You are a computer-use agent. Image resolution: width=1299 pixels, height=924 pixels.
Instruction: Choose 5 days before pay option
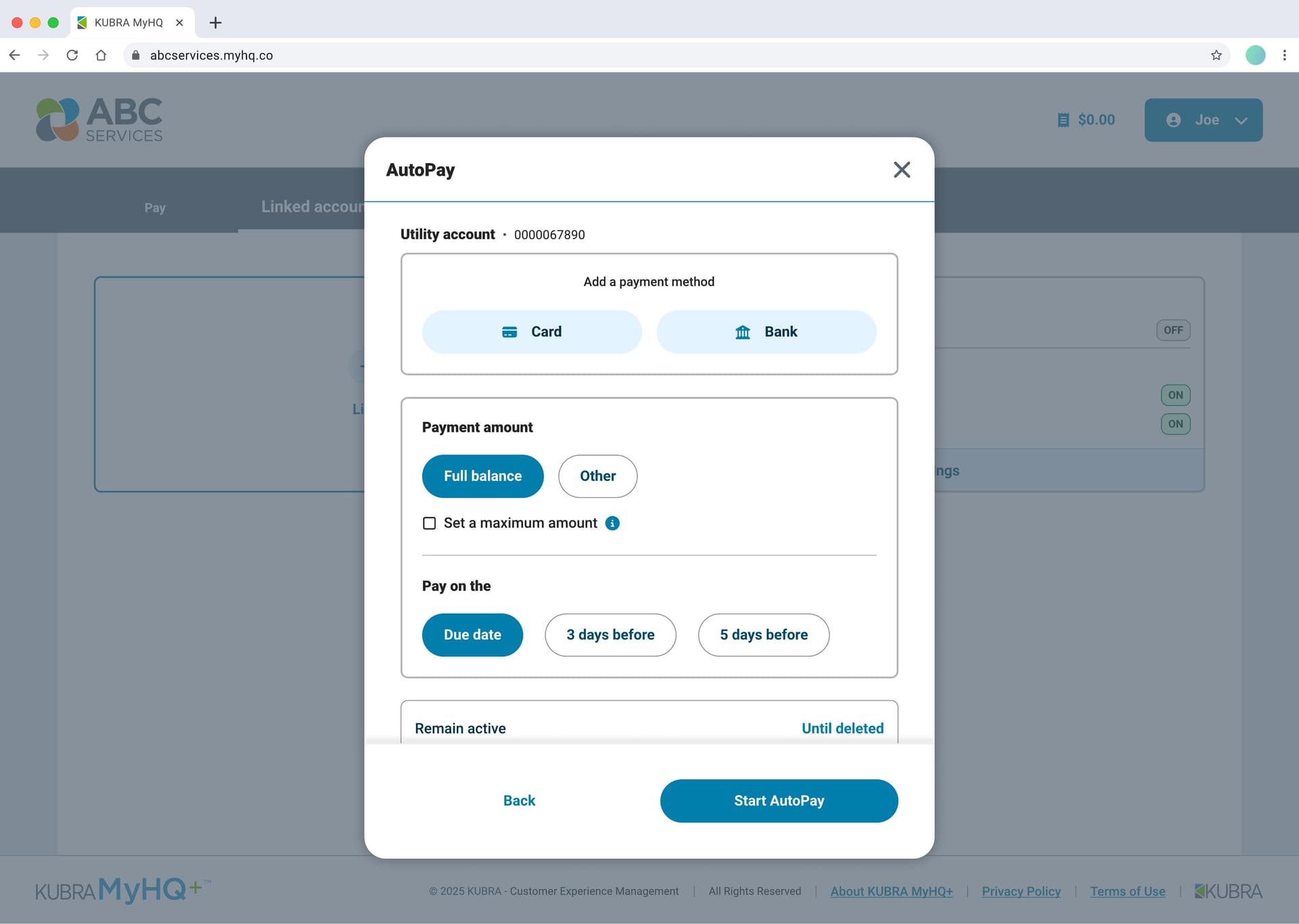[763, 634]
